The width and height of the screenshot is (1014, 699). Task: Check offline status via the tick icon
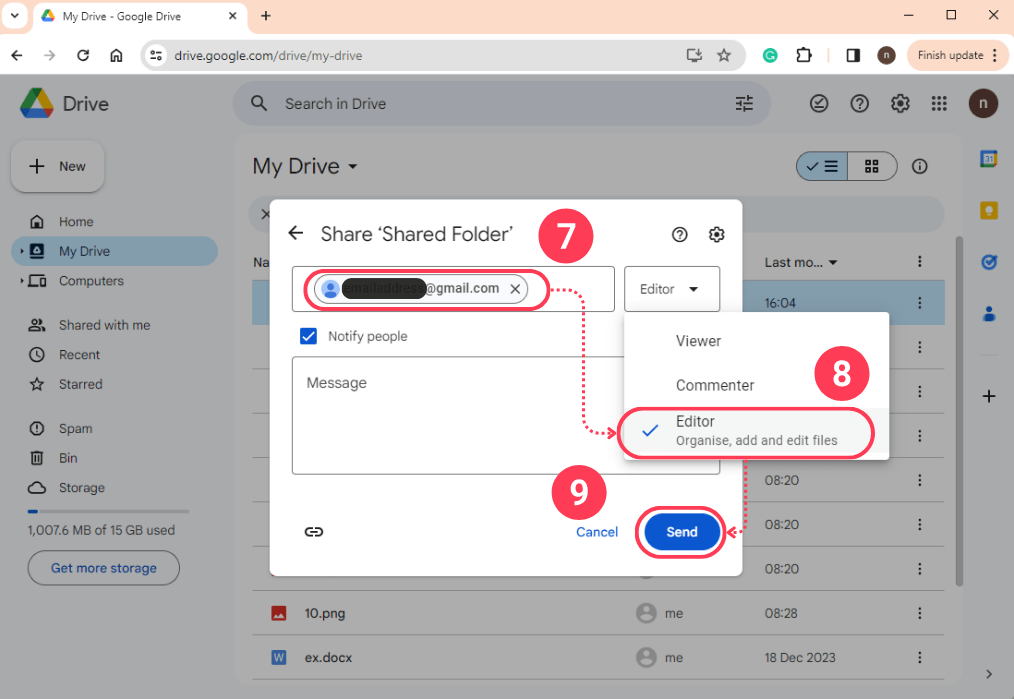819,103
